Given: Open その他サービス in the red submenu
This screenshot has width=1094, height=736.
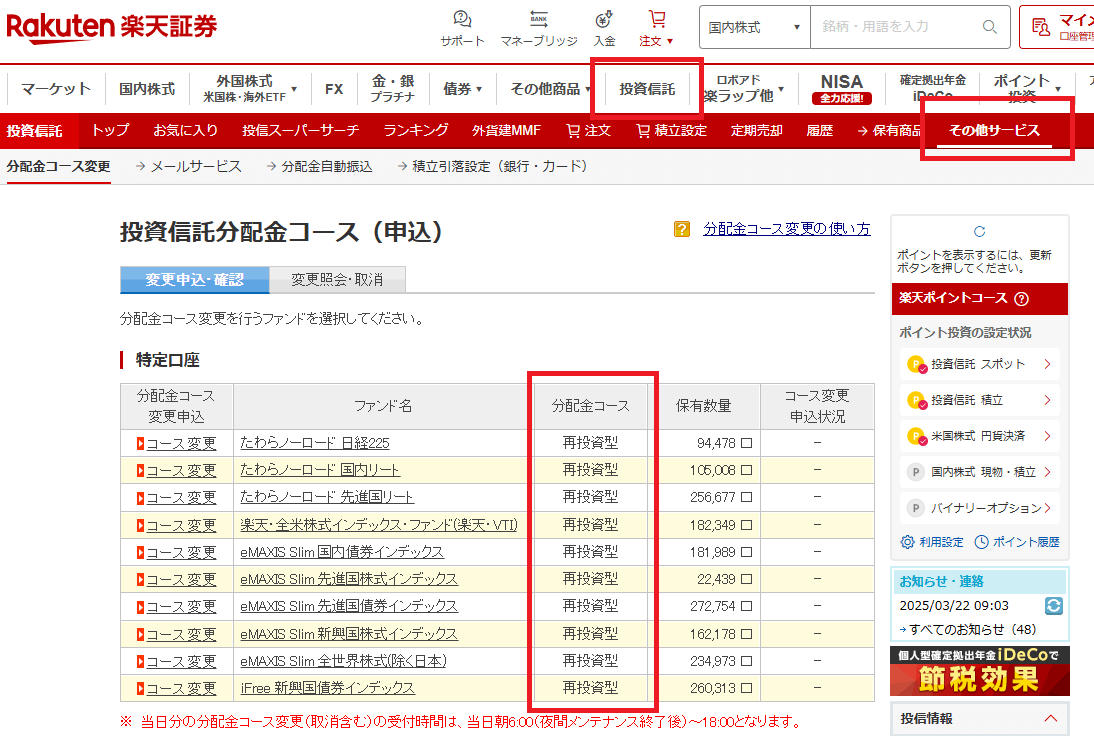Looking at the screenshot, I should (x=994, y=130).
